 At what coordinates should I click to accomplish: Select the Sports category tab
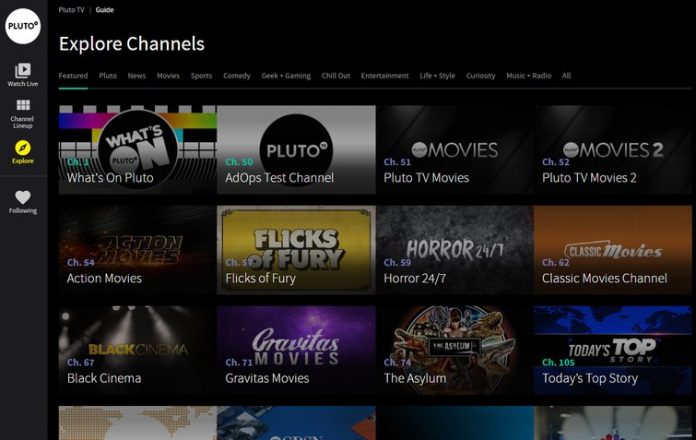coord(202,76)
